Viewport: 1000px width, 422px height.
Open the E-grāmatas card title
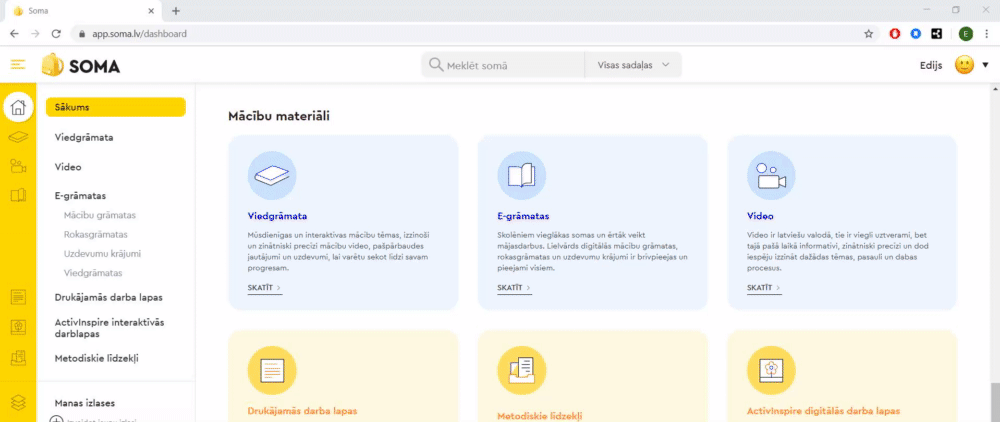524,216
